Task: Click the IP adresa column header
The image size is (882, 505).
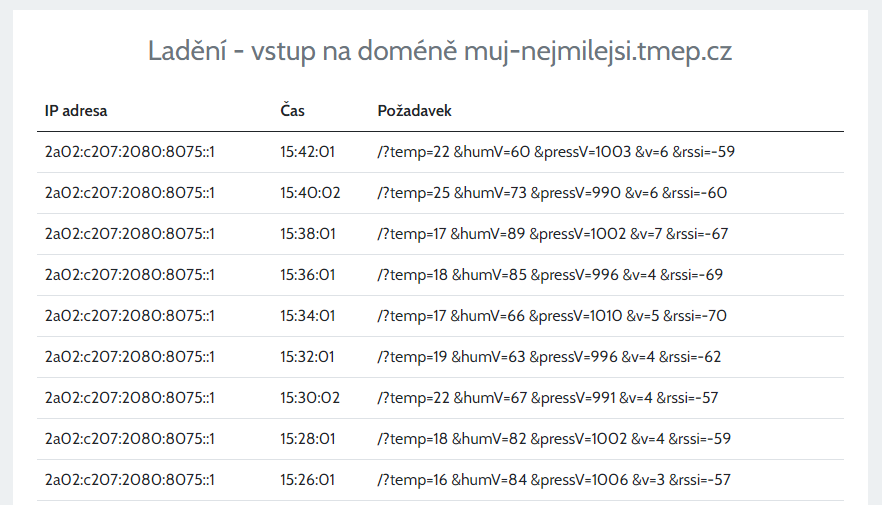Action: (x=76, y=111)
